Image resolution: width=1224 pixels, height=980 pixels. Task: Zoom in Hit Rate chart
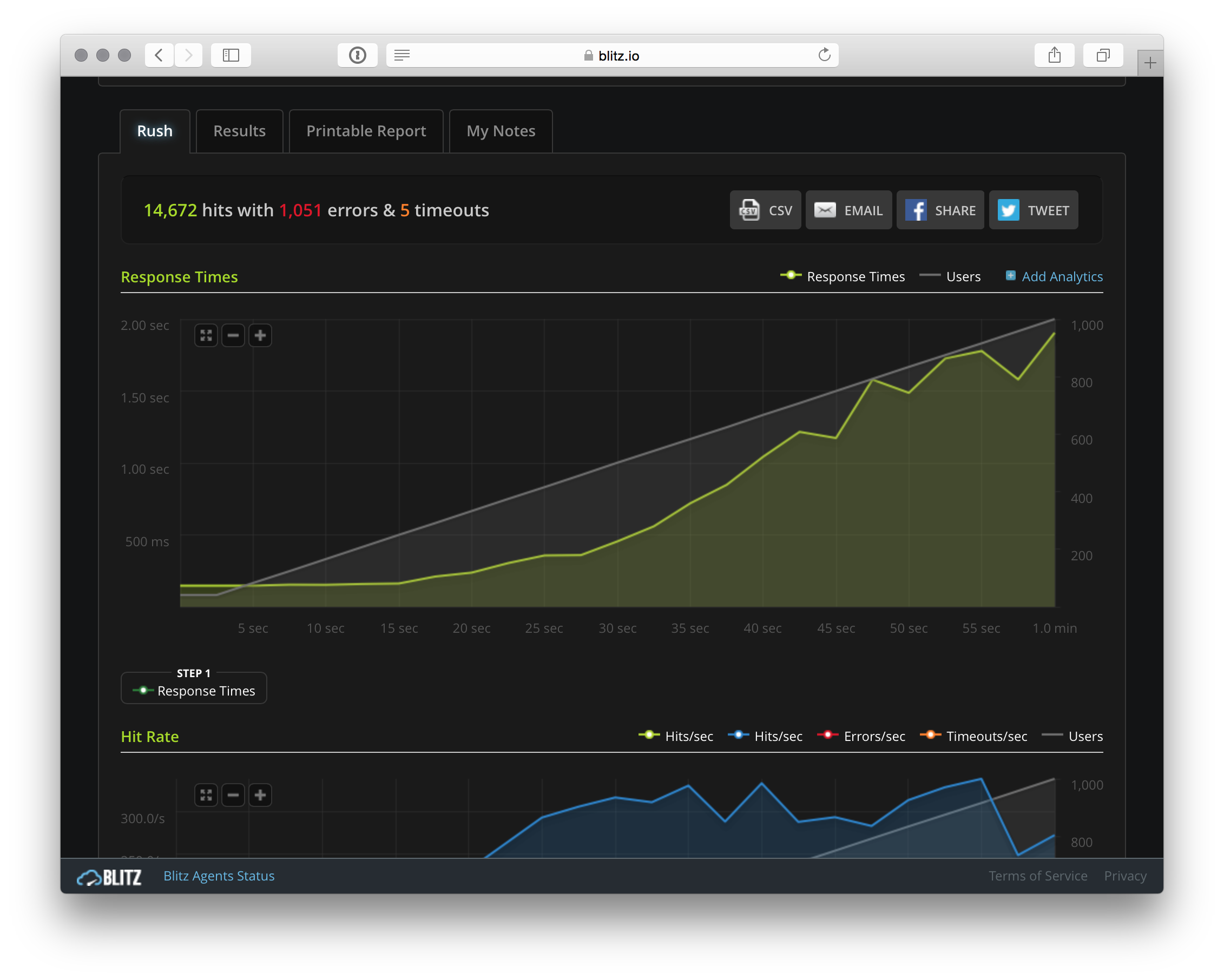(260, 795)
